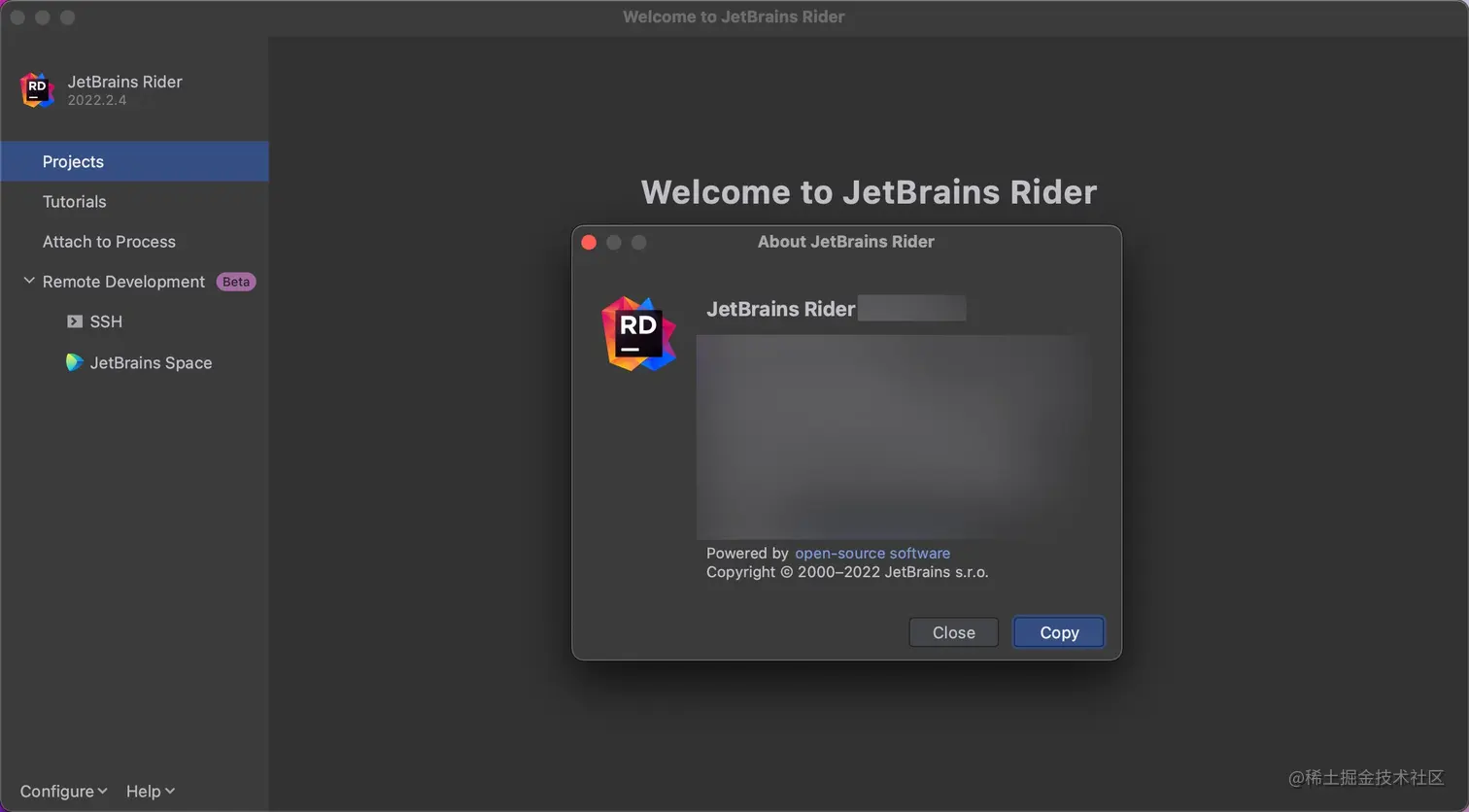The image size is (1469, 812).
Task: Open the Help dropdown menu
Action: point(150,791)
